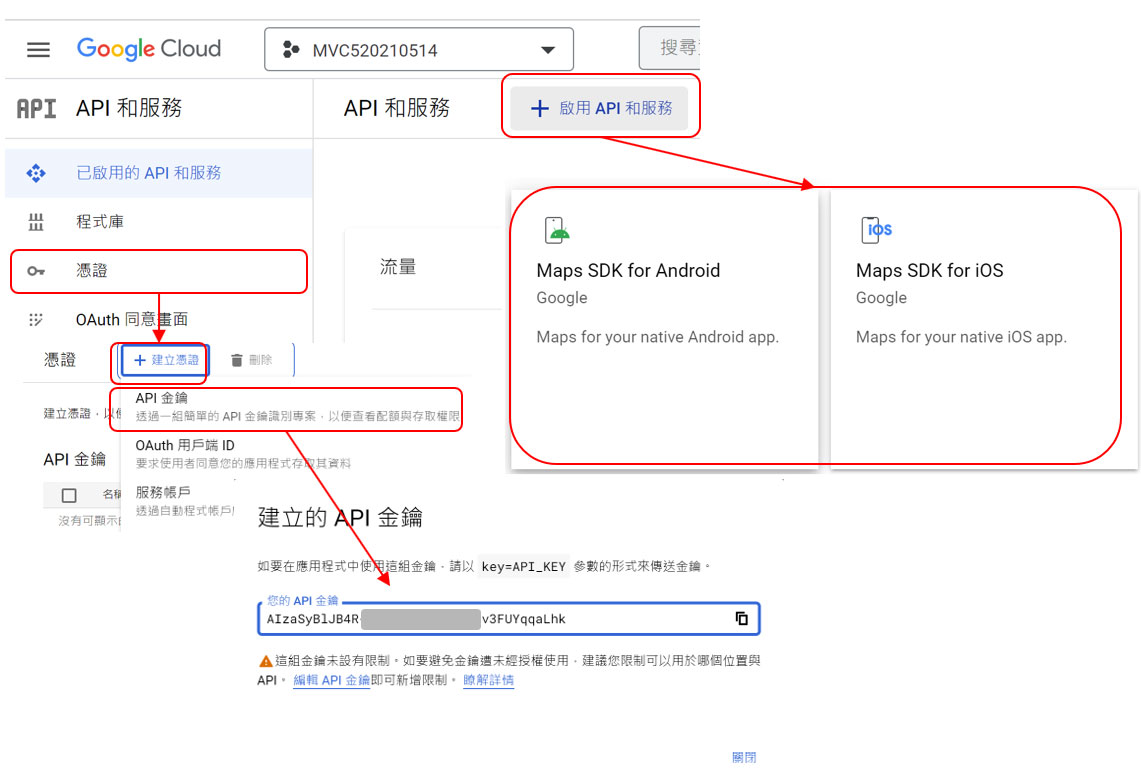
Task: Click the API 和服務 sidebar title
Action: click(x=129, y=108)
